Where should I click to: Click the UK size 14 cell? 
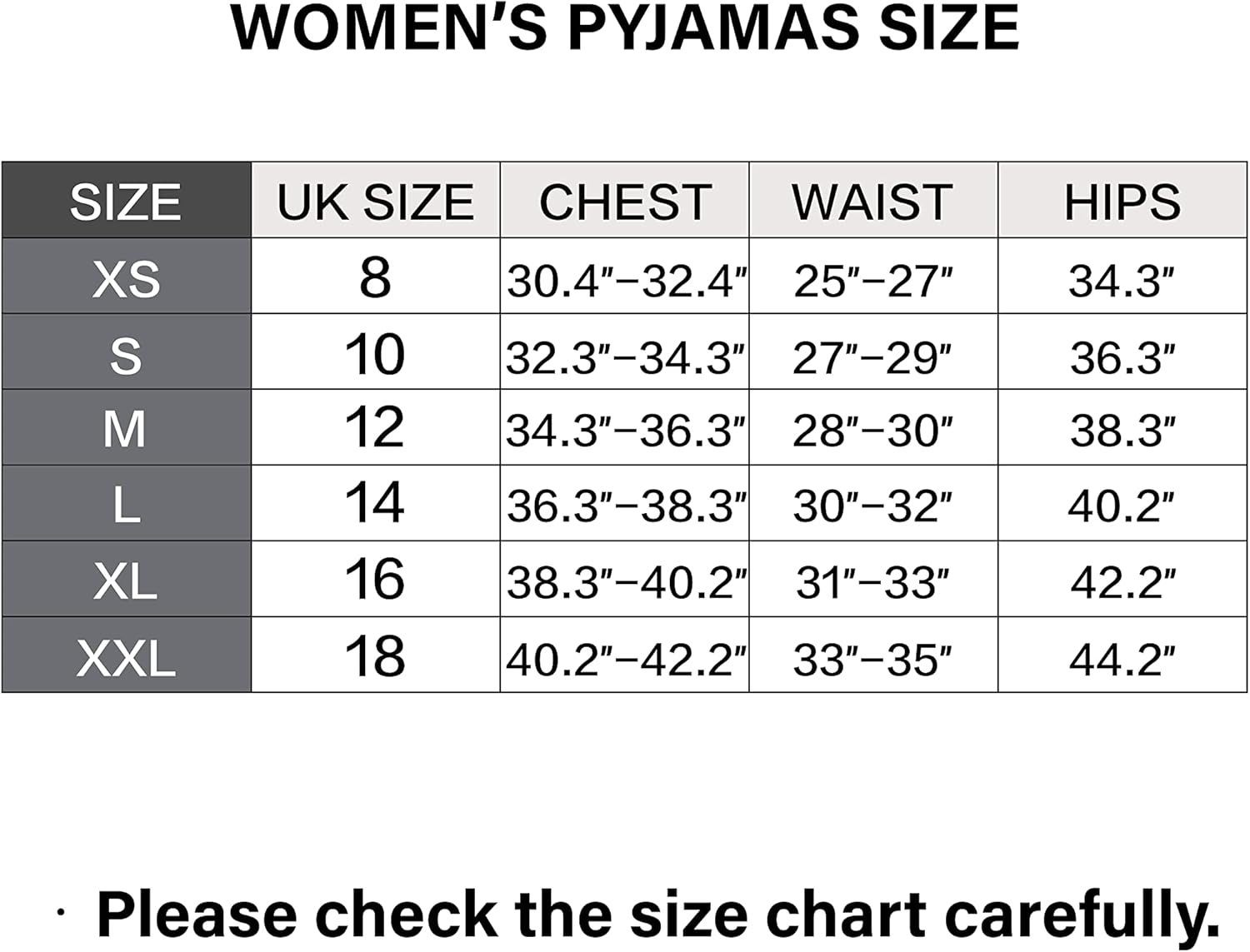point(375,503)
